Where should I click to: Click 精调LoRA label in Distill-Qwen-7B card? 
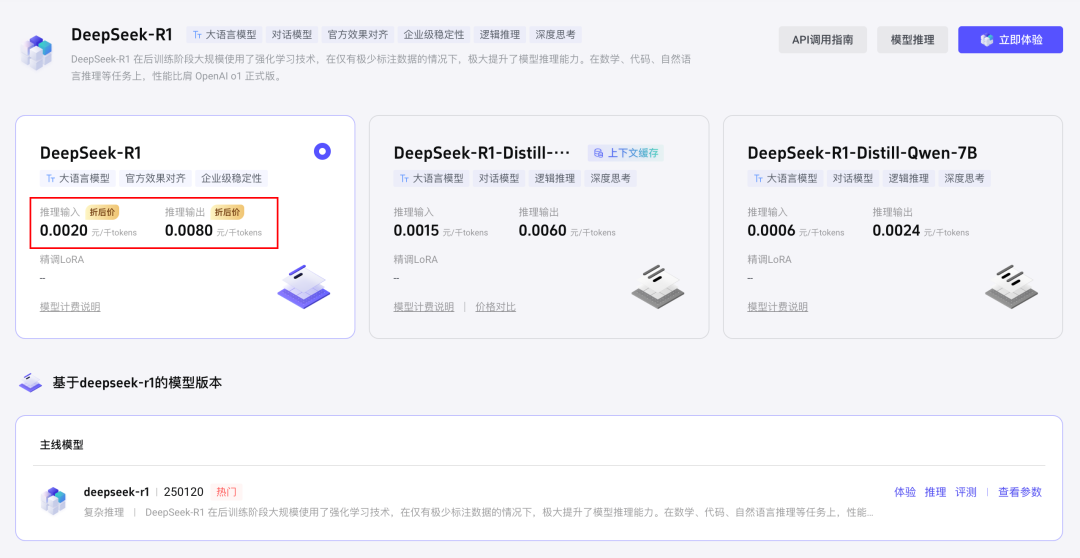(769, 260)
